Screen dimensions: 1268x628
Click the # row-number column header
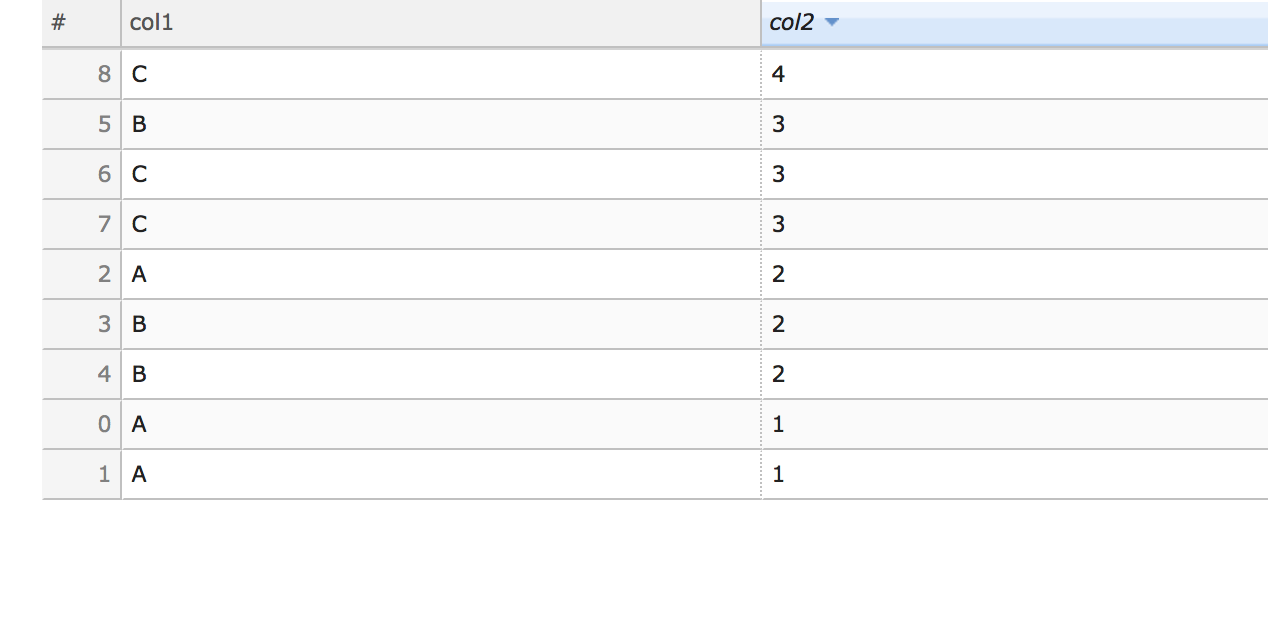[57, 21]
